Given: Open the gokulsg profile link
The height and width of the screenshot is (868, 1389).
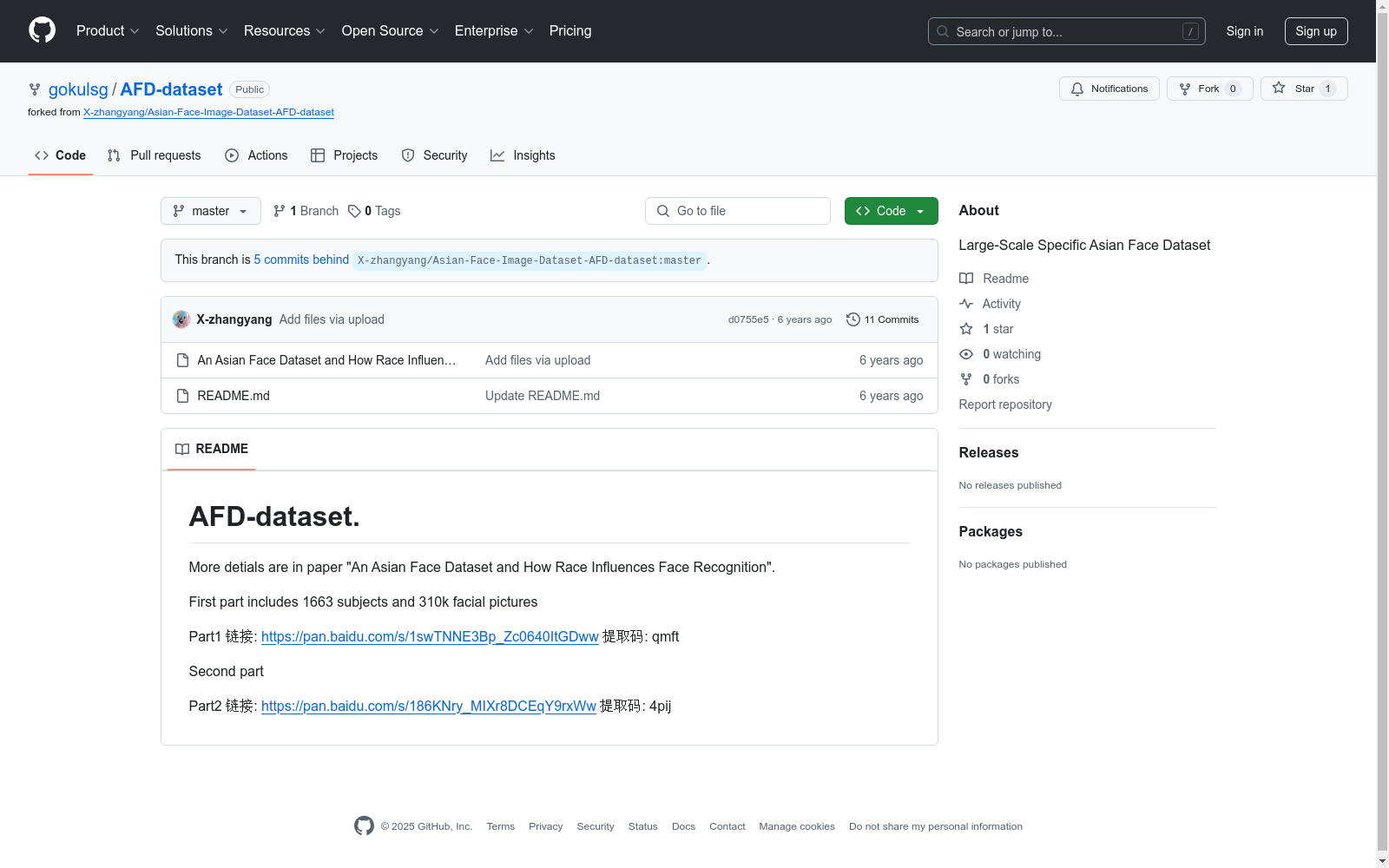Looking at the screenshot, I should (x=78, y=89).
